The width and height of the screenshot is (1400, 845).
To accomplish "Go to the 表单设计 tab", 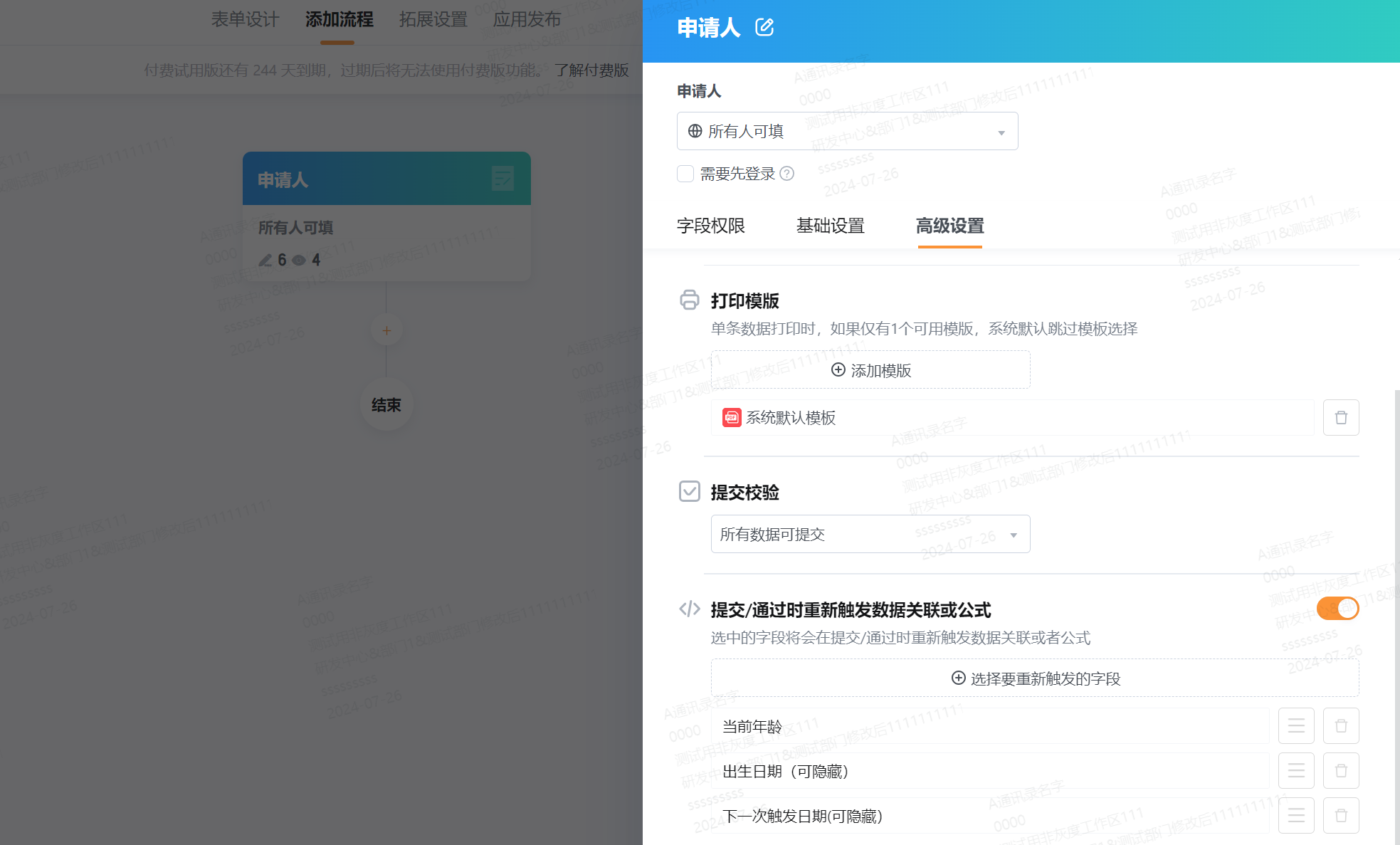I will click(245, 19).
